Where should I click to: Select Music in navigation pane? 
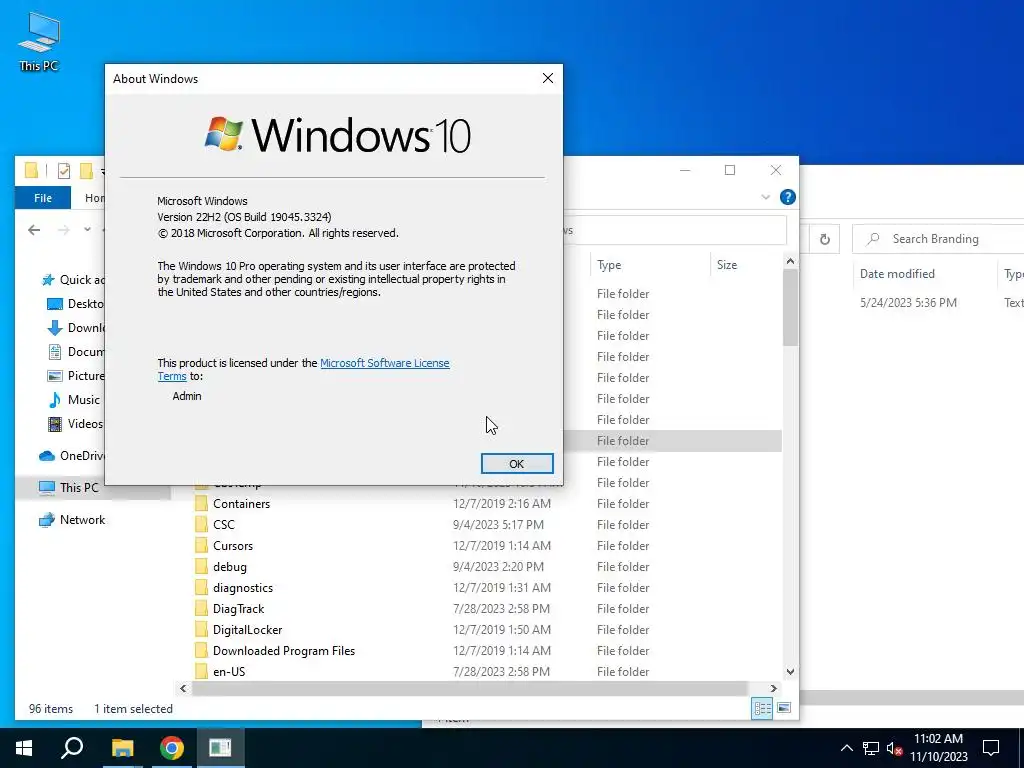click(74, 400)
